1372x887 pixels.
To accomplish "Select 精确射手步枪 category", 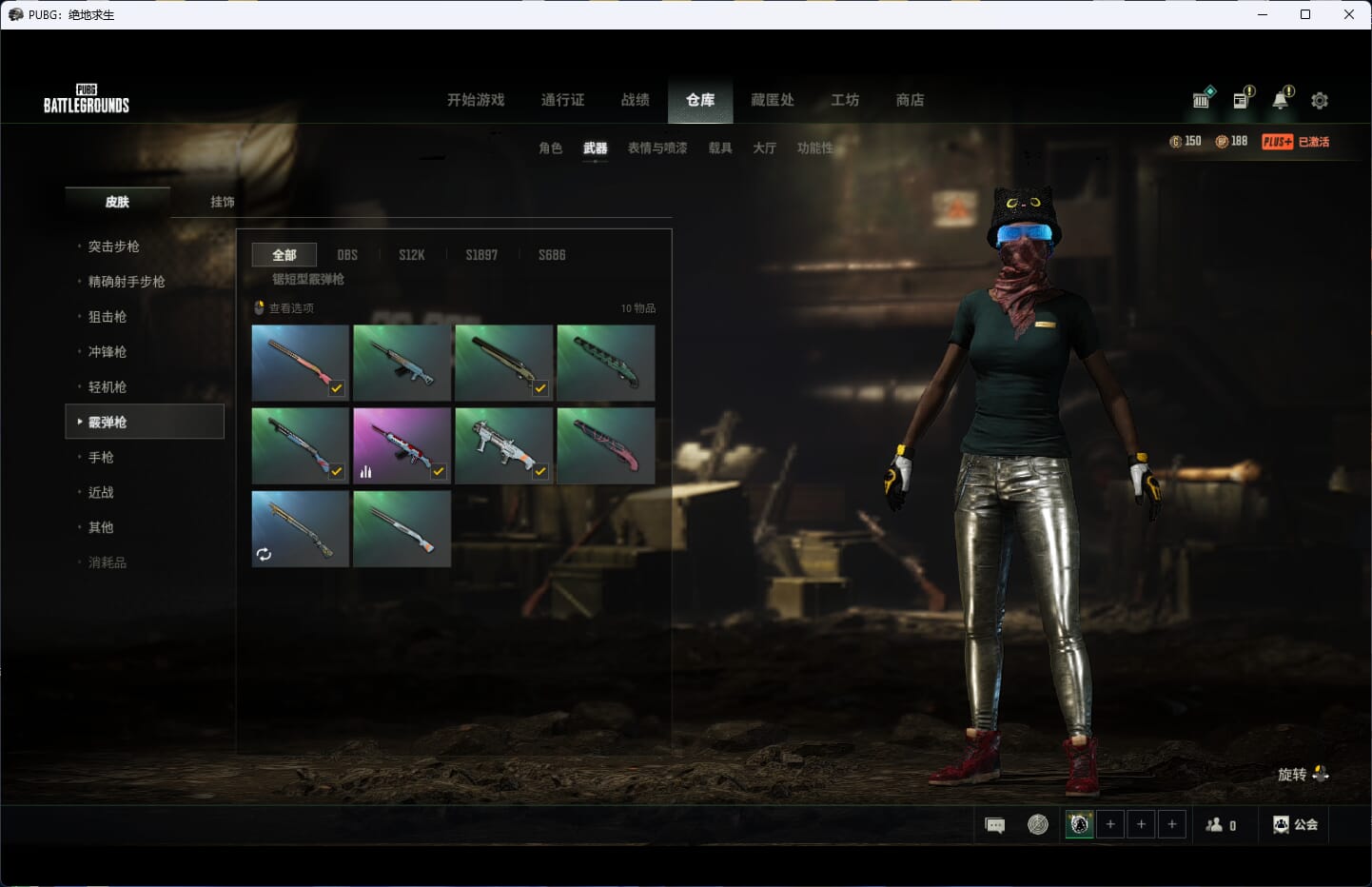I will coord(127,282).
